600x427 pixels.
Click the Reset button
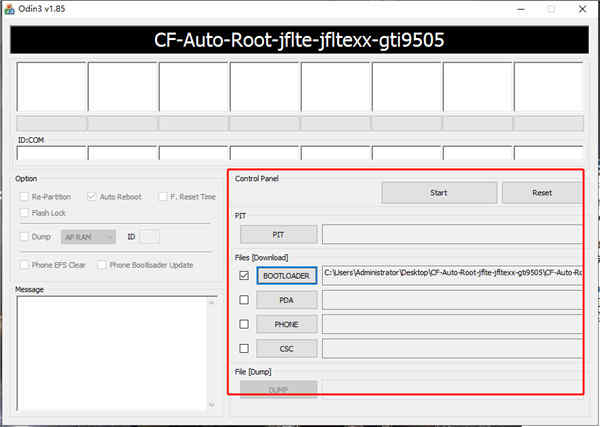tap(542, 193)
